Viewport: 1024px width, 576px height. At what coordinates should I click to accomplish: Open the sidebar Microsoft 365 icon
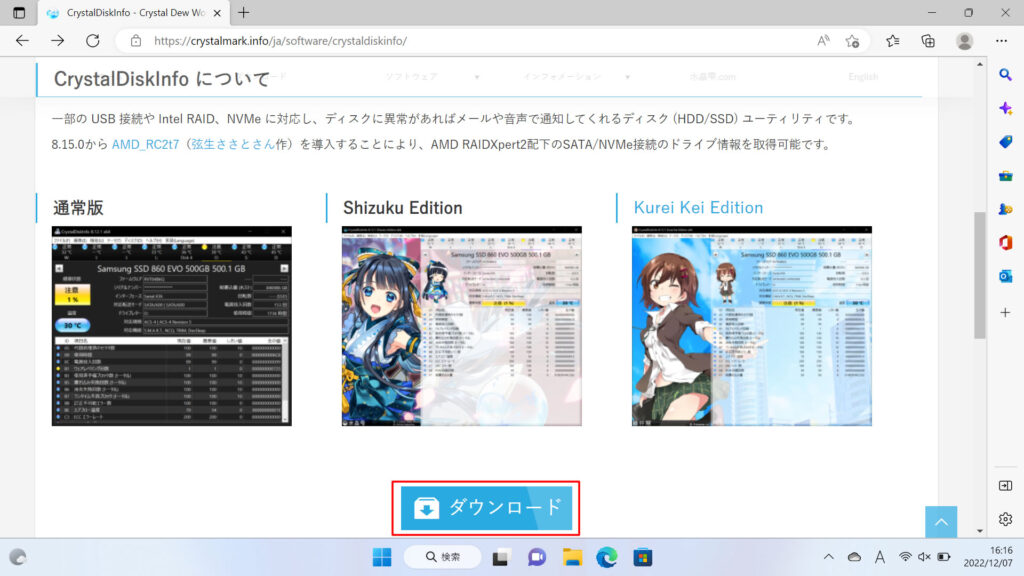1006,242
